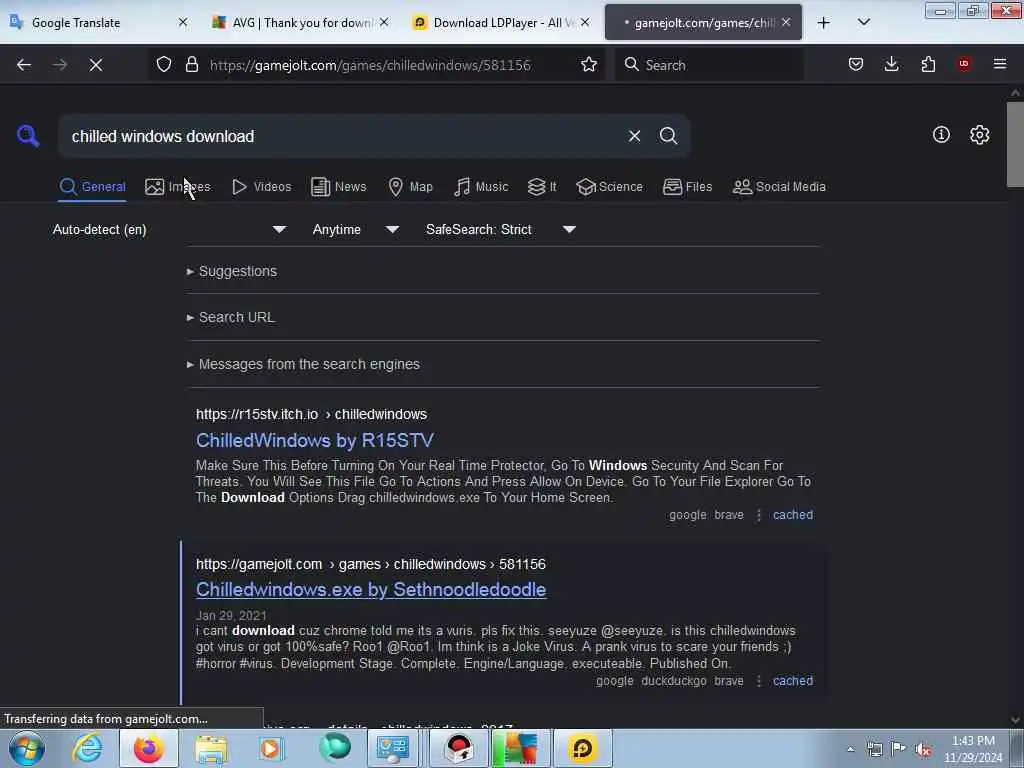The width and height of the screenshot is (1024, 768).
Task: Click the gamejolt.com result URL
Action: coord(371,564)
